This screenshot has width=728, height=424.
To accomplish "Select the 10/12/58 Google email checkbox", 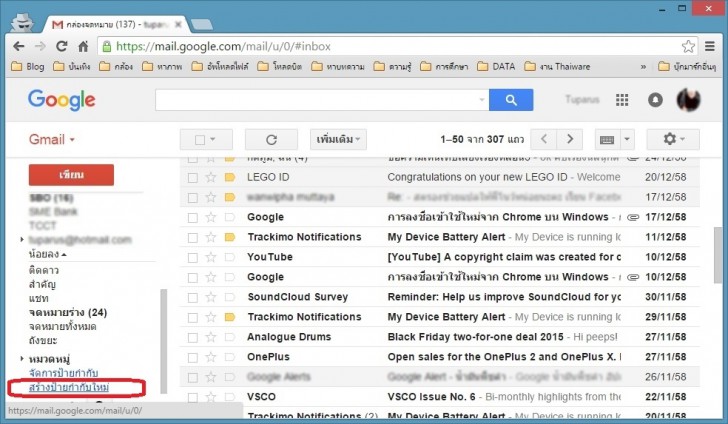I will point(193,277).
